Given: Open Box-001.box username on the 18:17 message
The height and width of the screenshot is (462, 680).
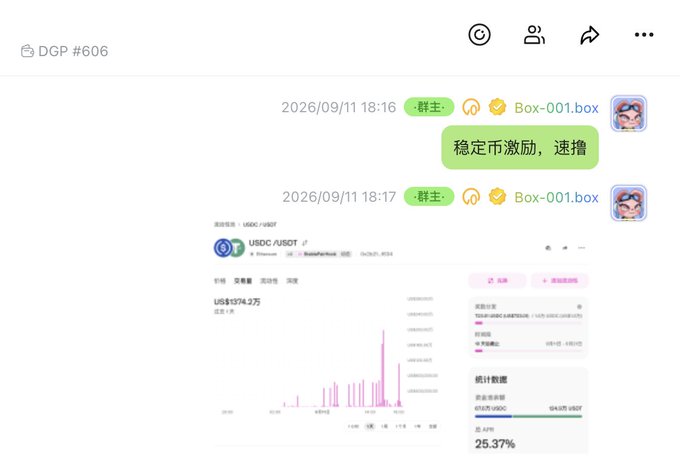Looking at the screenshot, I should pos(556,197).
